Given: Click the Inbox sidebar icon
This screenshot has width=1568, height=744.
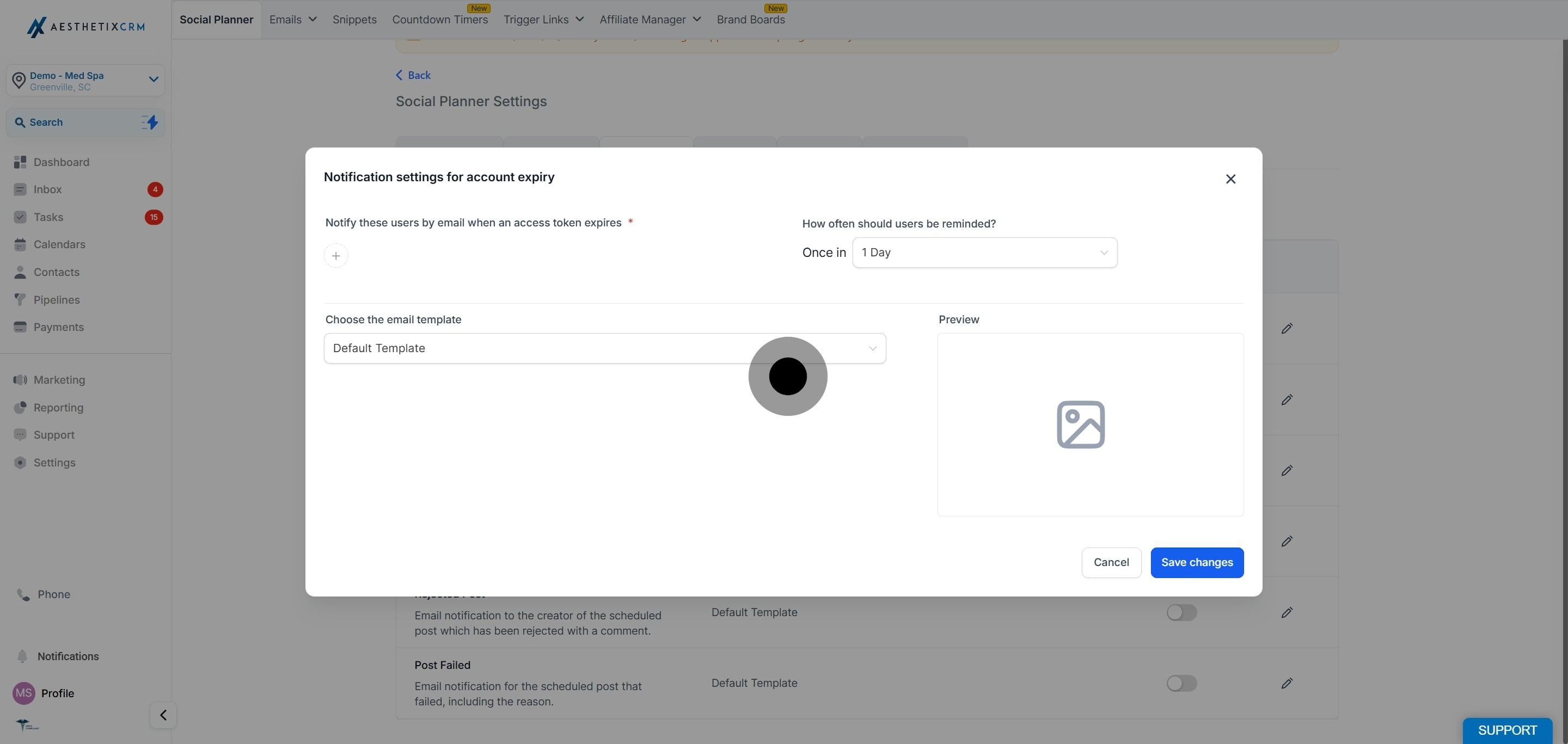Looking at the screenshot, I should pyautogui.click(x=20, y=189).
